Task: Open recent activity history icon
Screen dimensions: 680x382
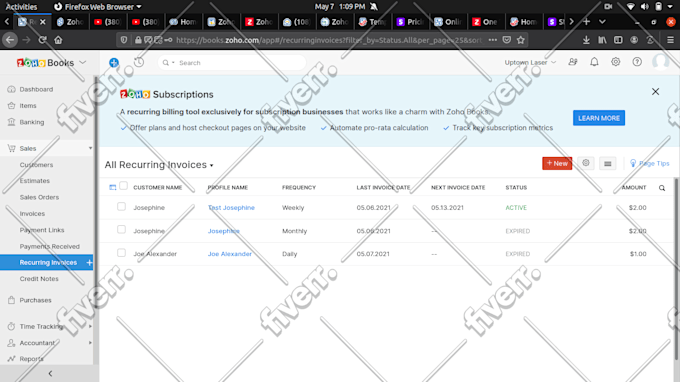Action: pyautogui.click(x=139, y=62)
